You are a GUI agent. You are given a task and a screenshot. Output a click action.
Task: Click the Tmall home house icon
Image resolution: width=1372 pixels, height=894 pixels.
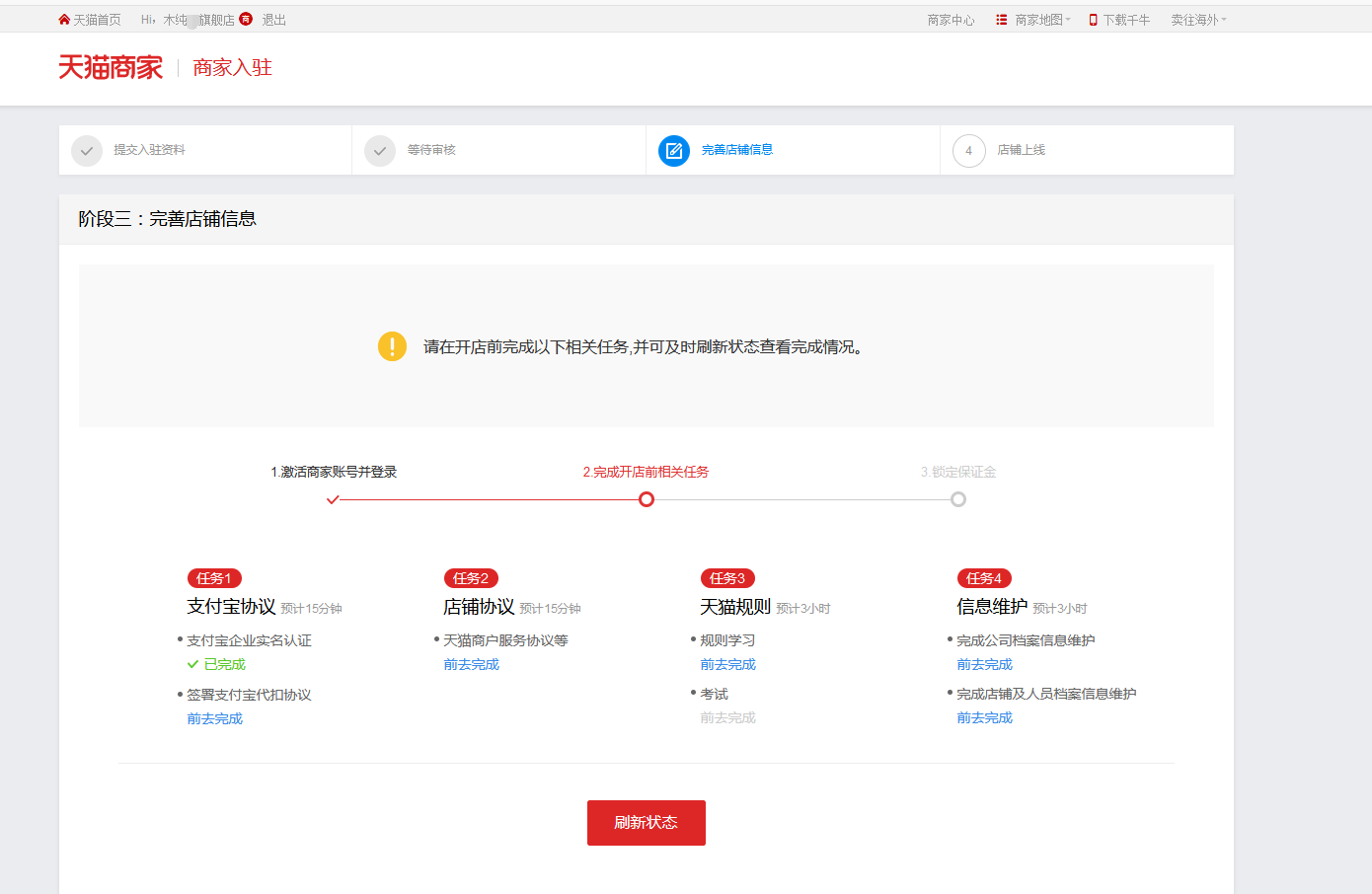click(x=64, y=20)
